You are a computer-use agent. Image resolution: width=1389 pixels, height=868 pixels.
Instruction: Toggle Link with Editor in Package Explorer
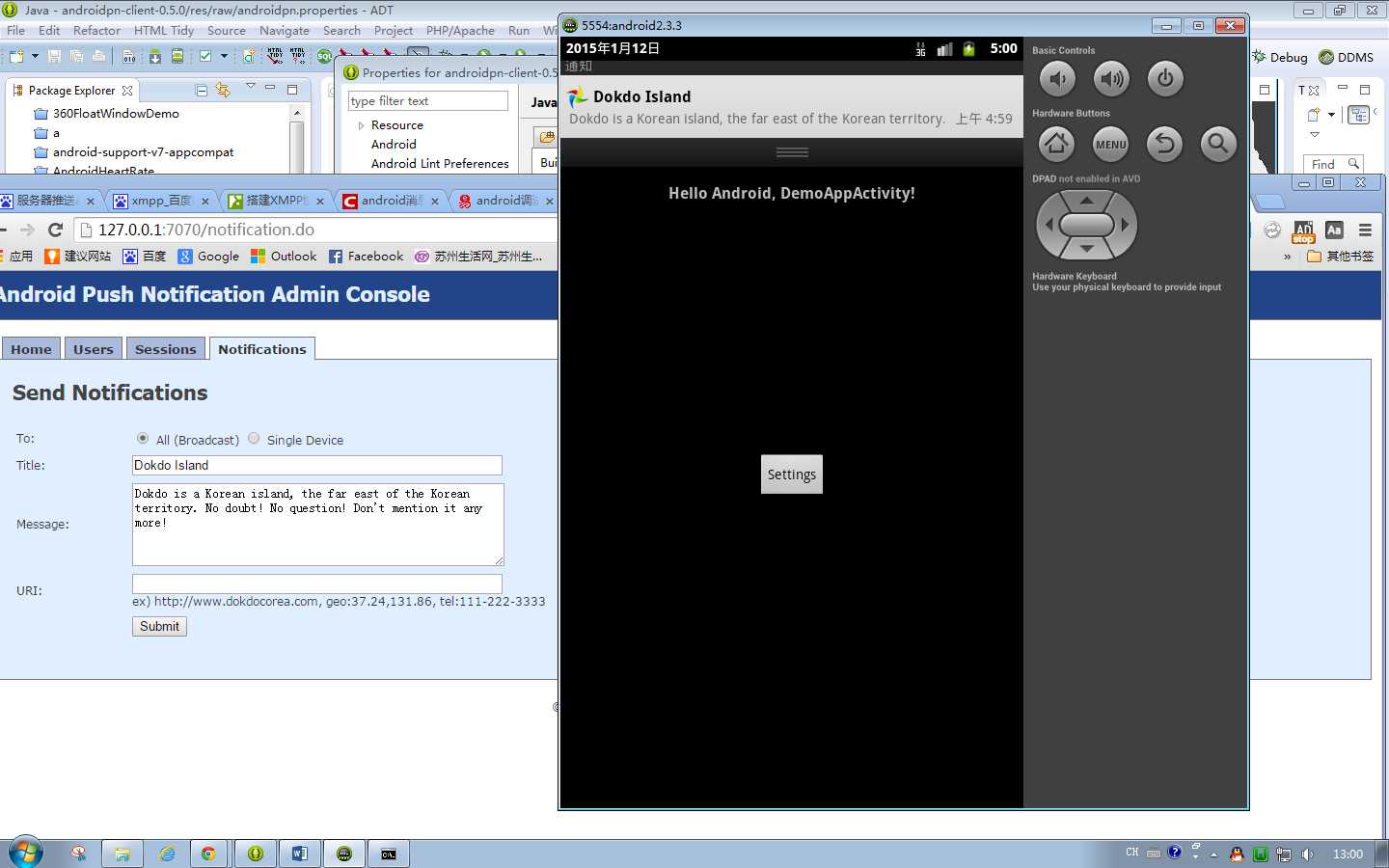pos(224,90)
